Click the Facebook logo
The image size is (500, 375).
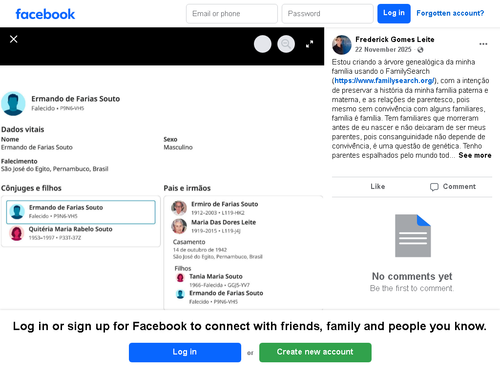pyautogui.click(x=45, y=14)
